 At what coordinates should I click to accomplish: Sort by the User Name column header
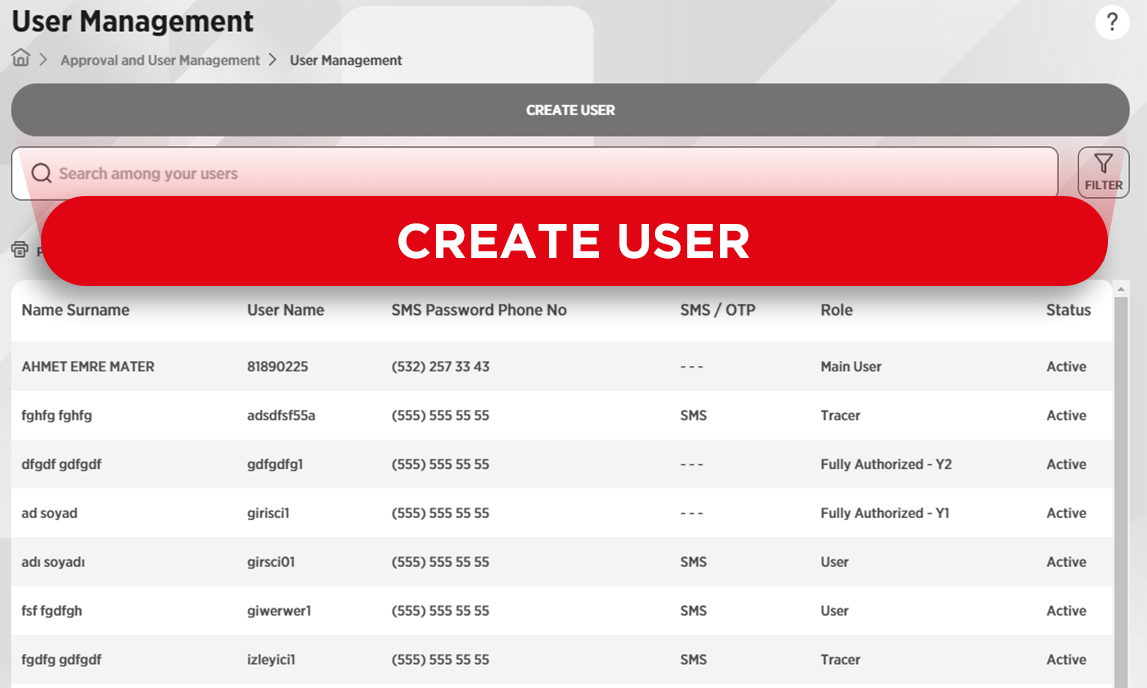click(x=286, y=310)
